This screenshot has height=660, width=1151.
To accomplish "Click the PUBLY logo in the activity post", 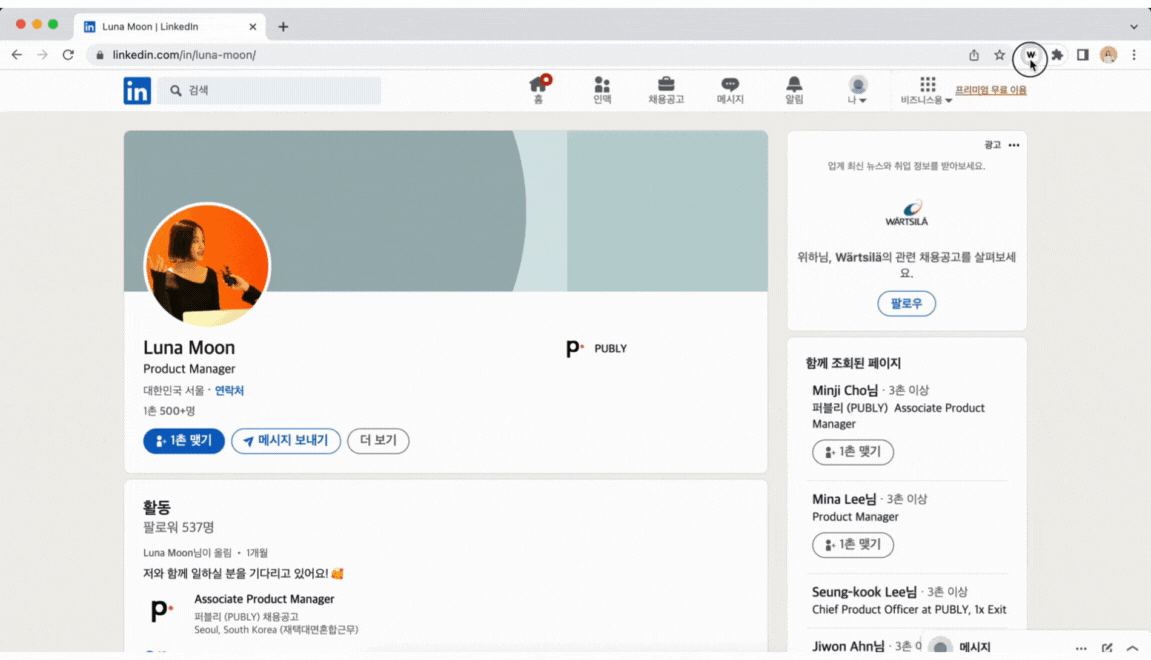I will pyautogui.click(x=161, y=611).
